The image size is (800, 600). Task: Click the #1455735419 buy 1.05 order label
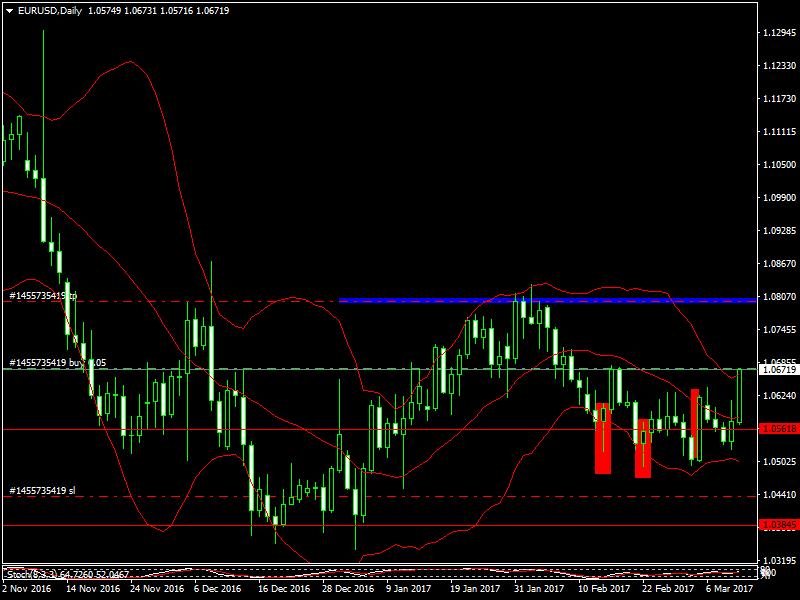pyautogui.click(x=58, y=363)
